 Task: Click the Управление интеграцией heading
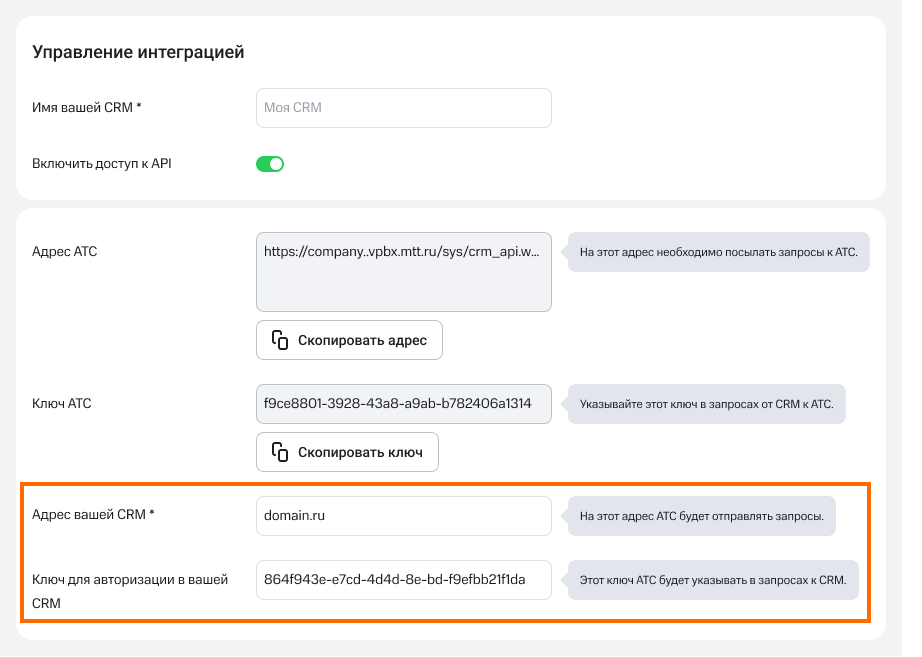click(138, 52)
